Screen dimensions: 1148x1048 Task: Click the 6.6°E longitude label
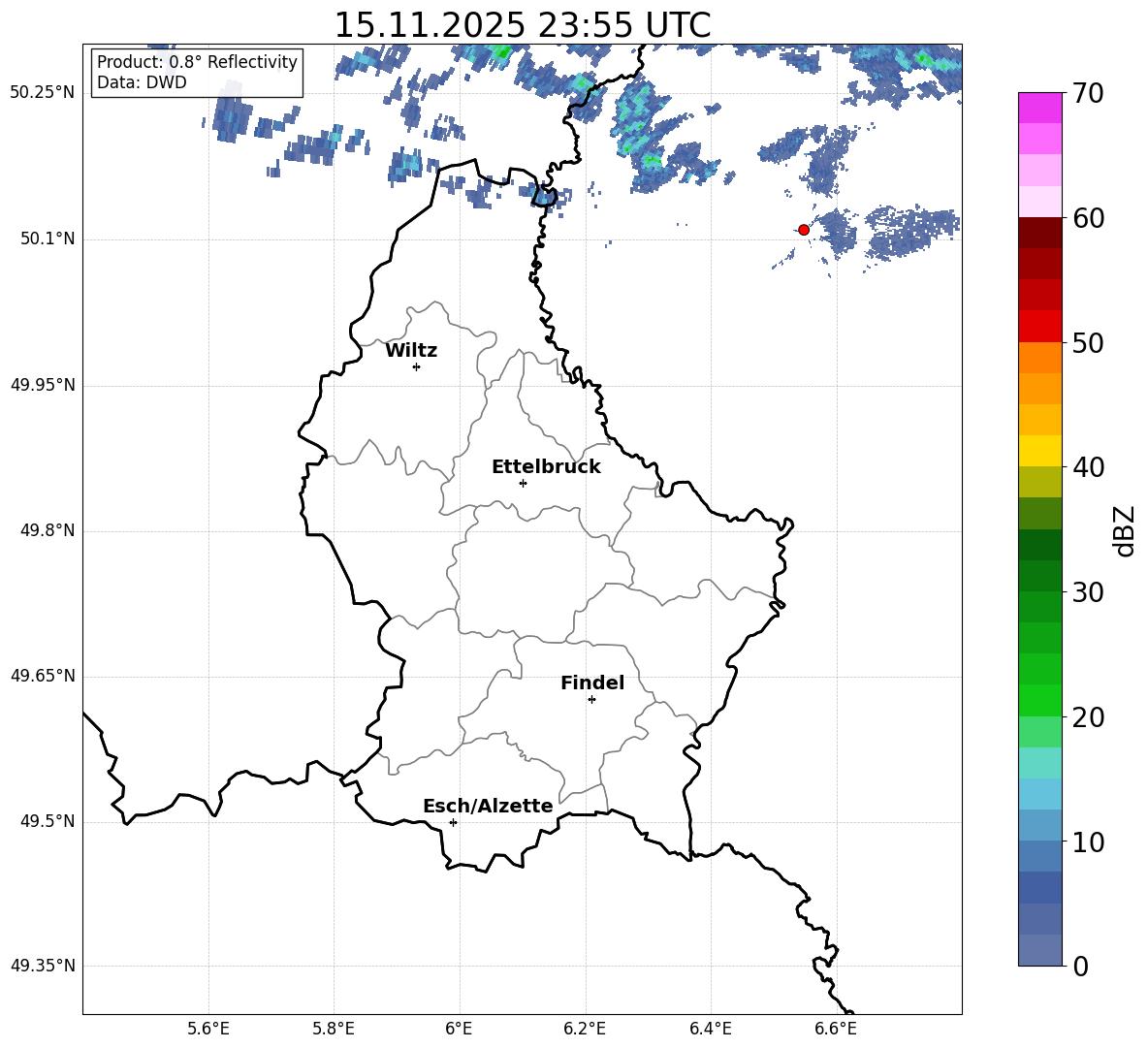tap(836, 1029)
